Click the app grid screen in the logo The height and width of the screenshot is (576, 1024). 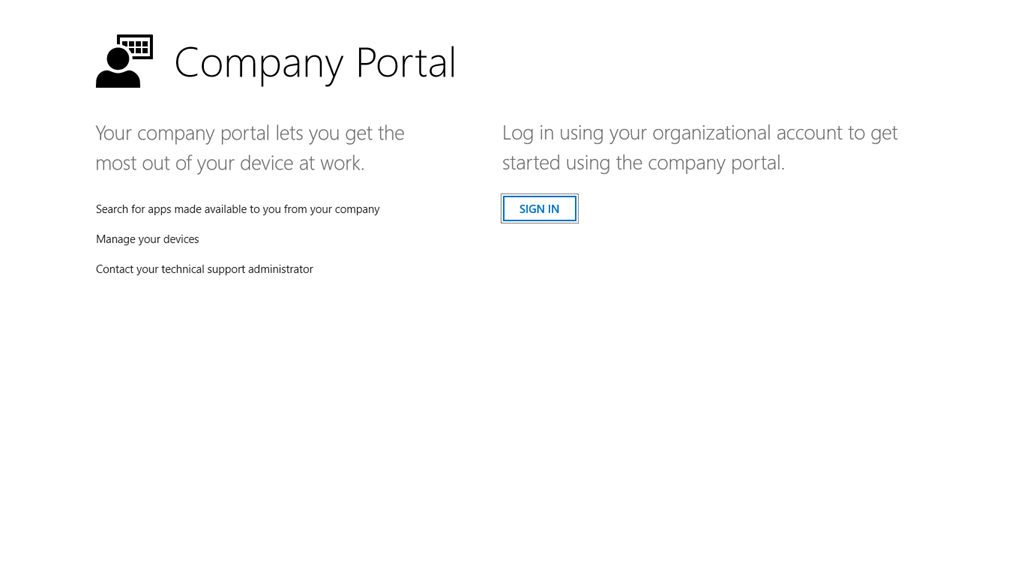tap(136, 47)
